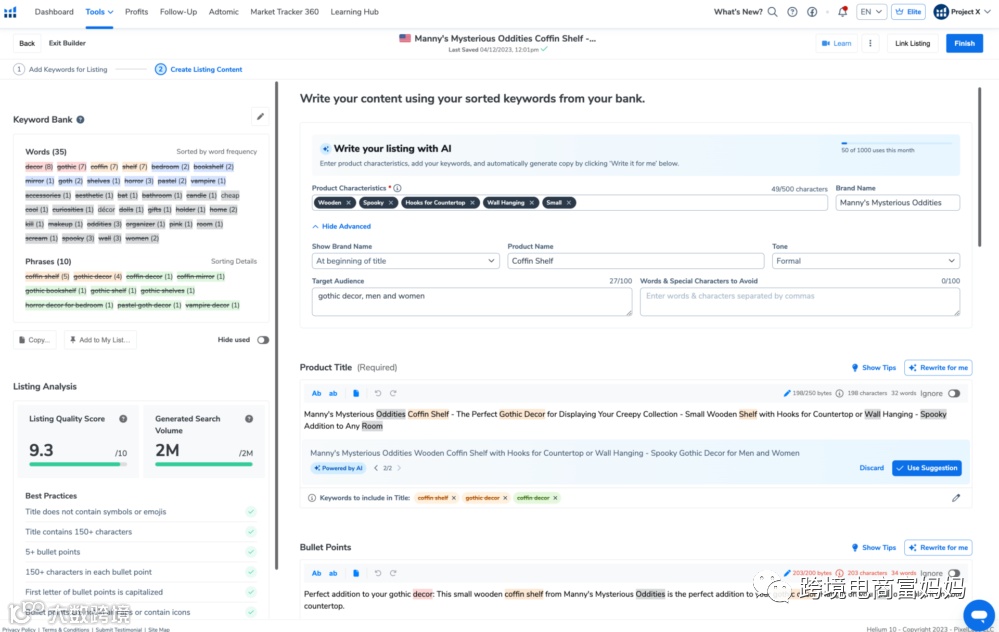Open the chat support bubble
The image size is (999, 632).
979,614
